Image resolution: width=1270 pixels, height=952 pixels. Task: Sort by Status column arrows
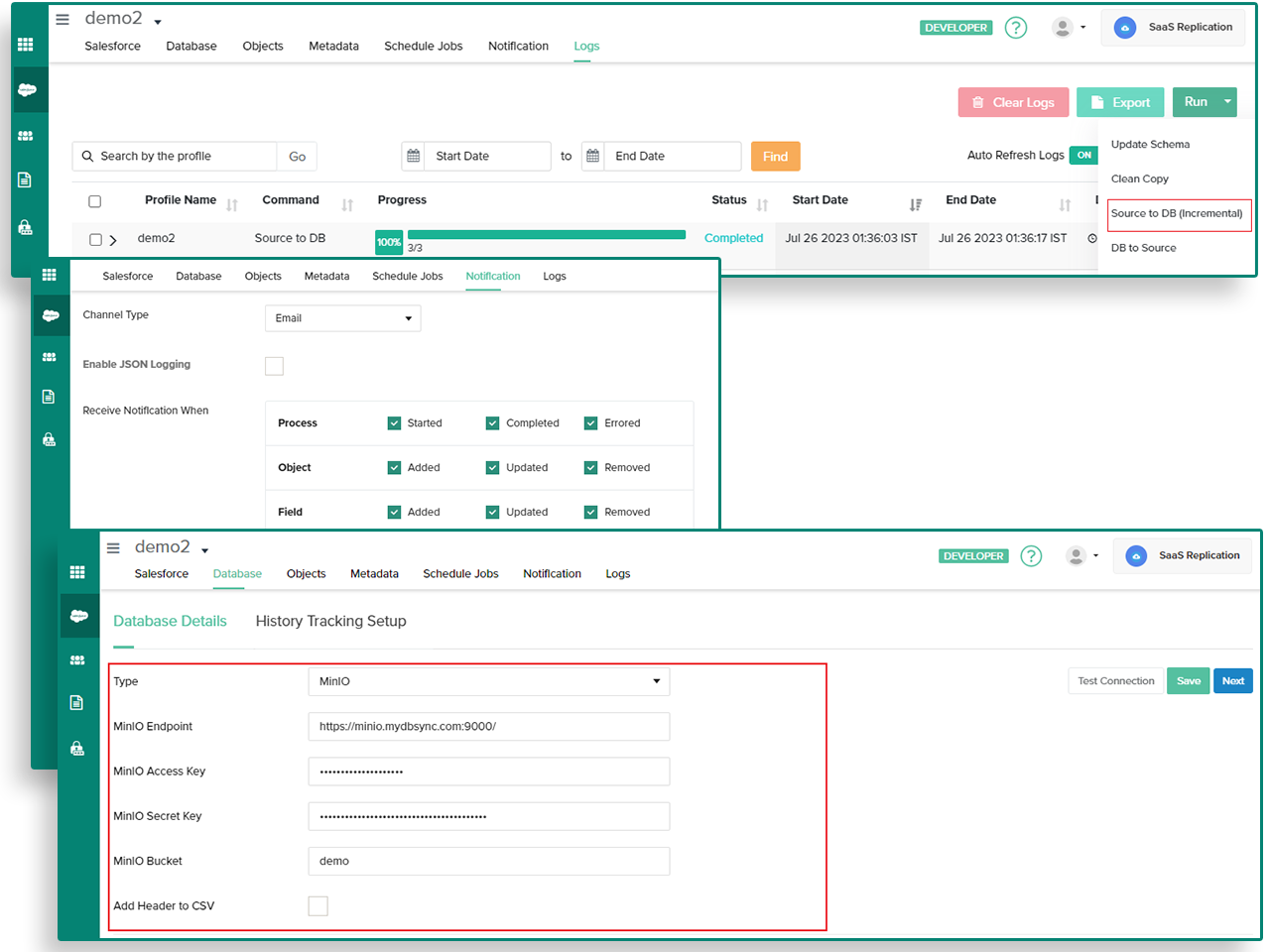tap(762, 205)
